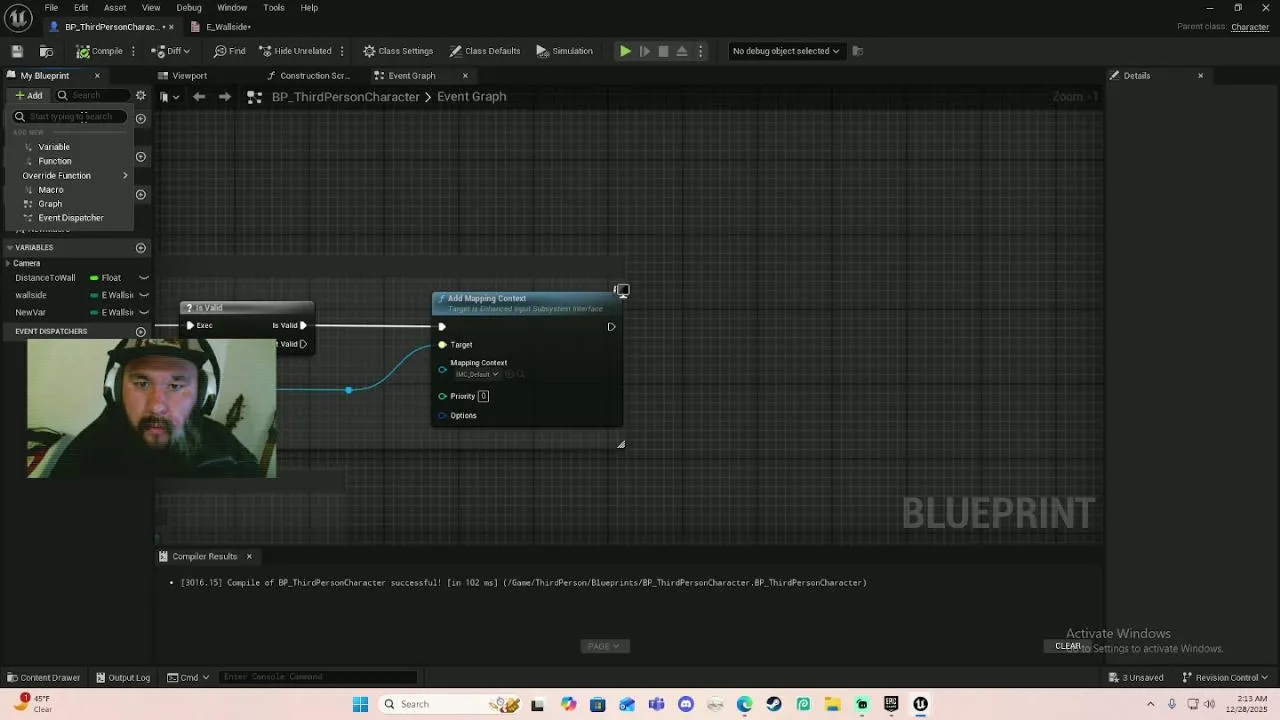Close the Event Graph tab
Image resolution: width=1280 pixels, height=720 pixels.
[465, 76]
